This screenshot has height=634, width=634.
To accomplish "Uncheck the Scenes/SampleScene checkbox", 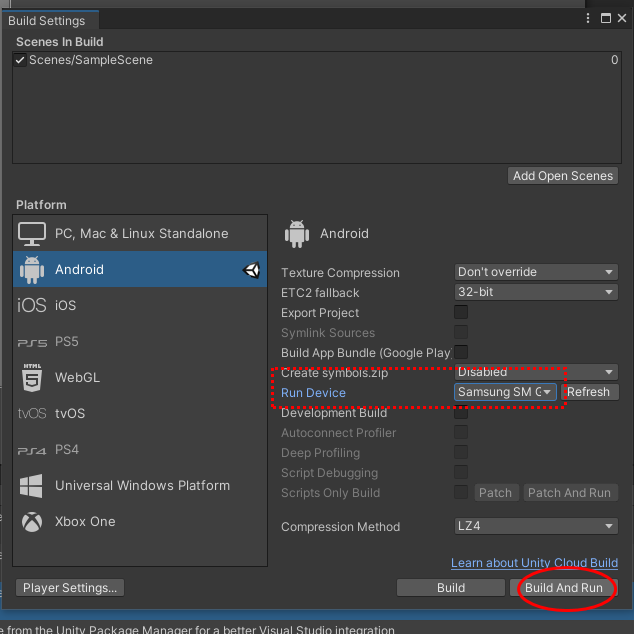I will point(20,60).
